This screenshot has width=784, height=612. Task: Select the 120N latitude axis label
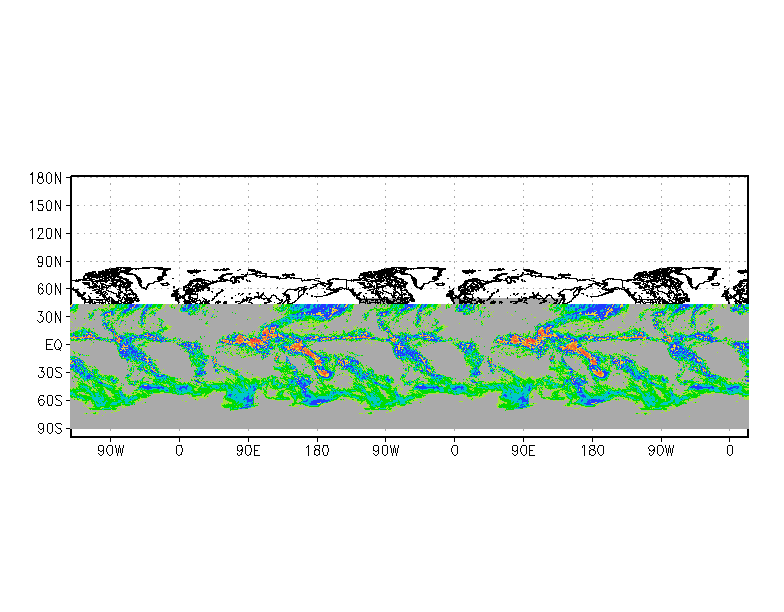46,234
